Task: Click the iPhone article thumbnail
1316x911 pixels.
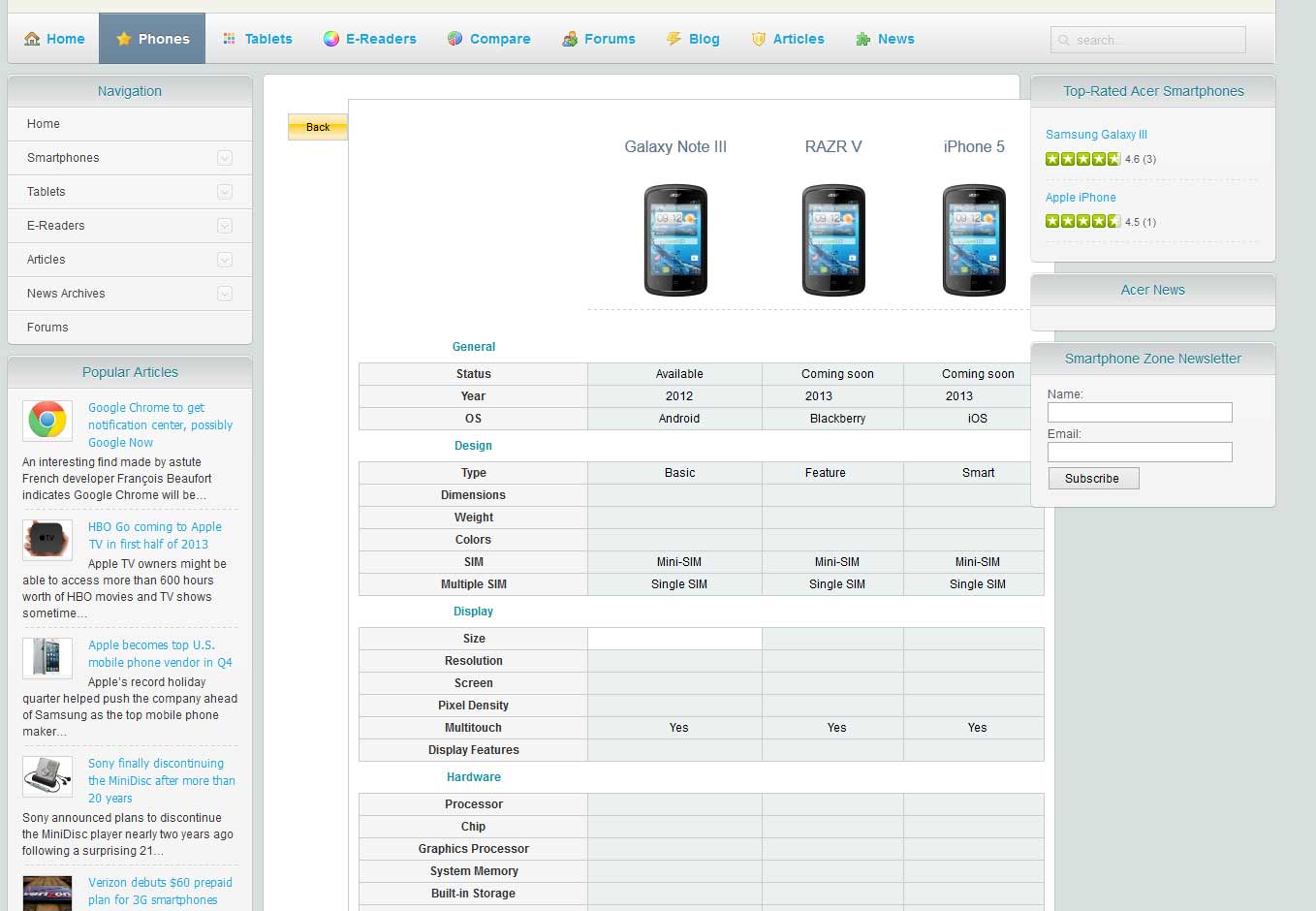Action: (x=47, y=657)
